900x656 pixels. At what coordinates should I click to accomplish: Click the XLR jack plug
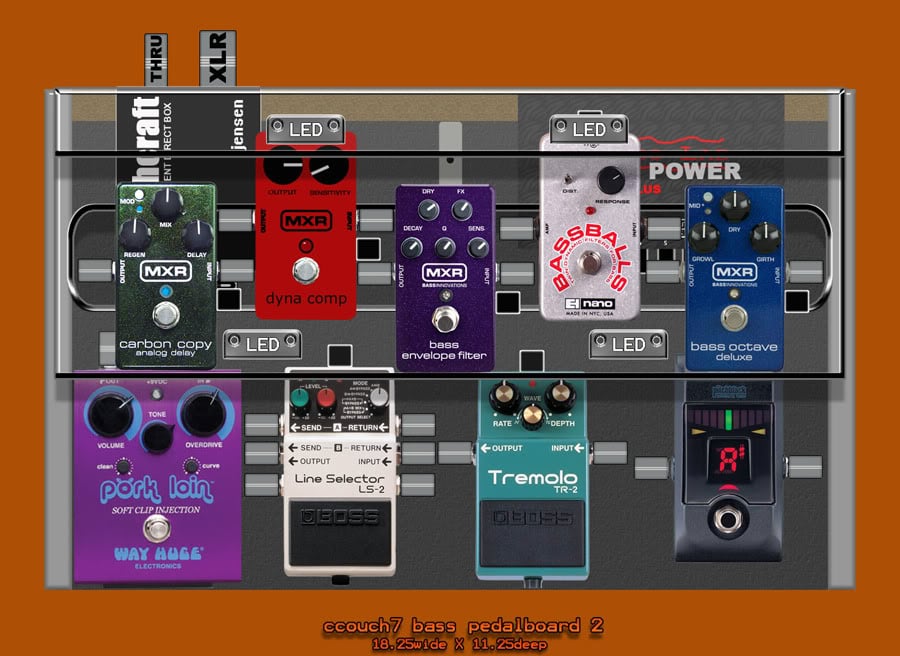pos(218,58)
